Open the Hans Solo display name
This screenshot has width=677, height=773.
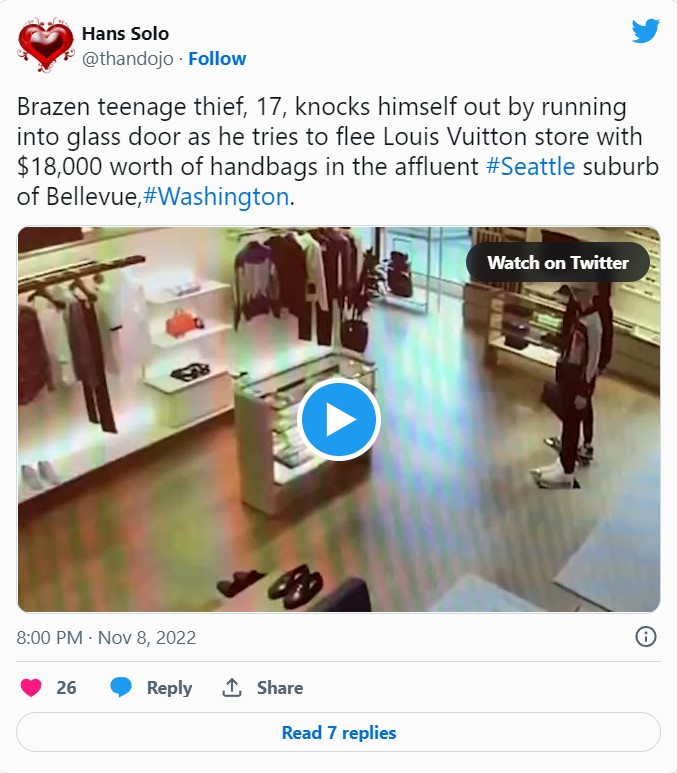point(125,34)
